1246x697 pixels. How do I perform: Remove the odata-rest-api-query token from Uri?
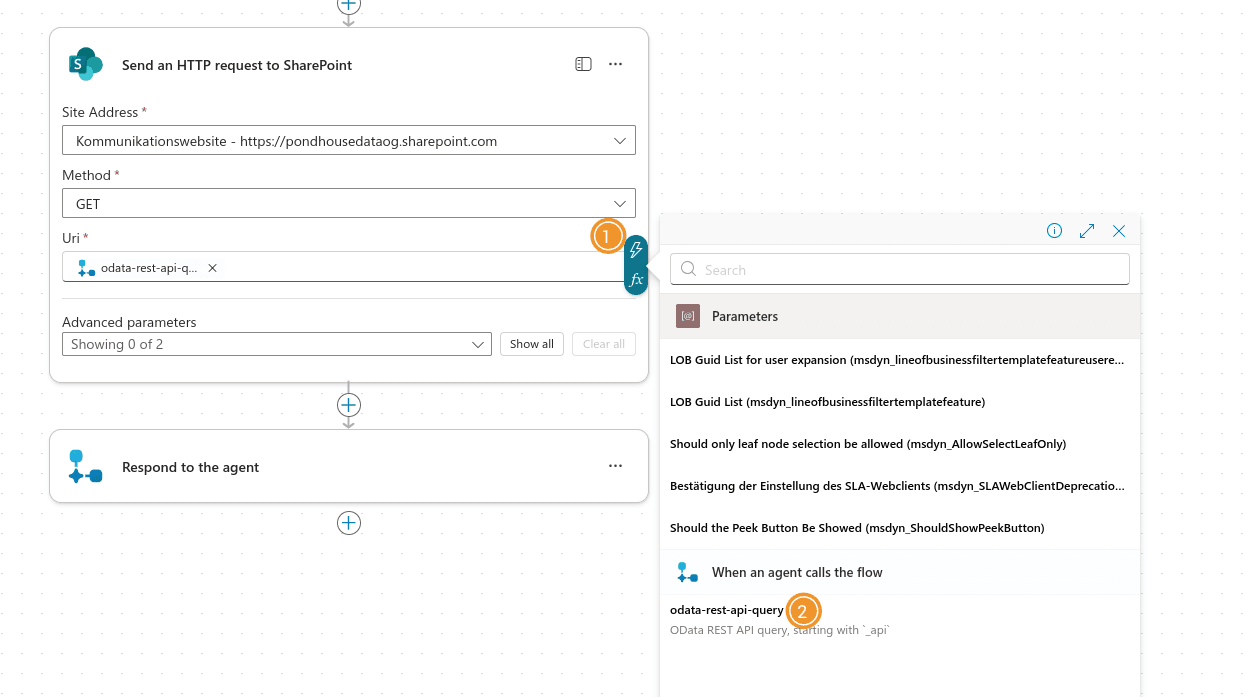tap(212, 268)
